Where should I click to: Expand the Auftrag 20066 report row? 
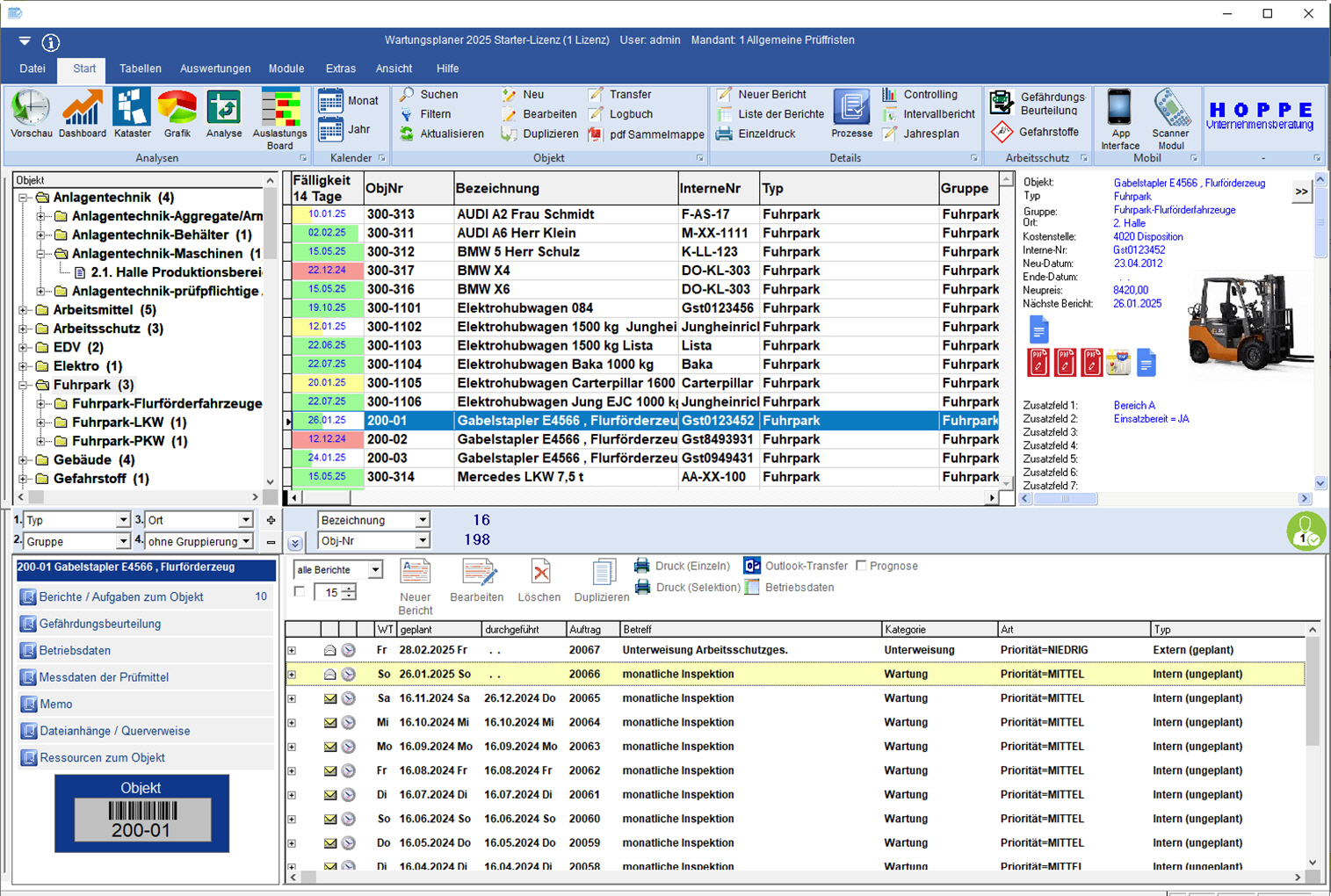click(x=292, y=675)
